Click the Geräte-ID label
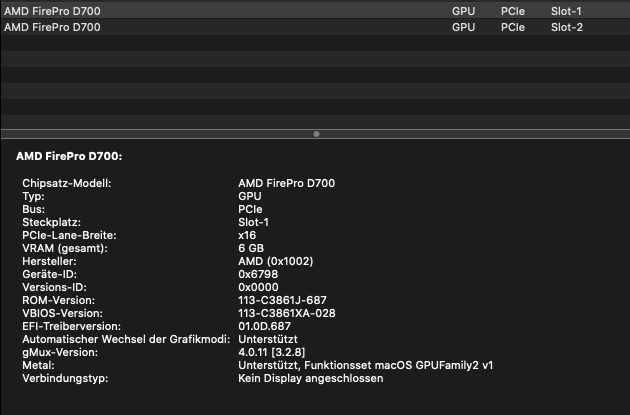Screen dimensions: 630x415 [49, 274]
